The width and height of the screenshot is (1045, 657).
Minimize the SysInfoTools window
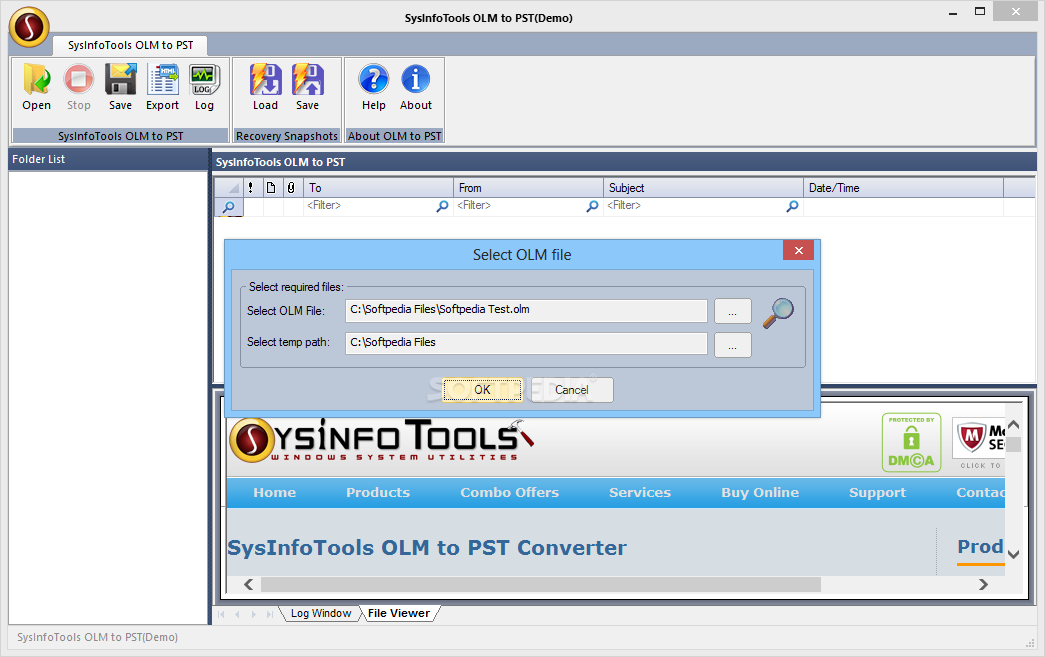pos(953,12)
